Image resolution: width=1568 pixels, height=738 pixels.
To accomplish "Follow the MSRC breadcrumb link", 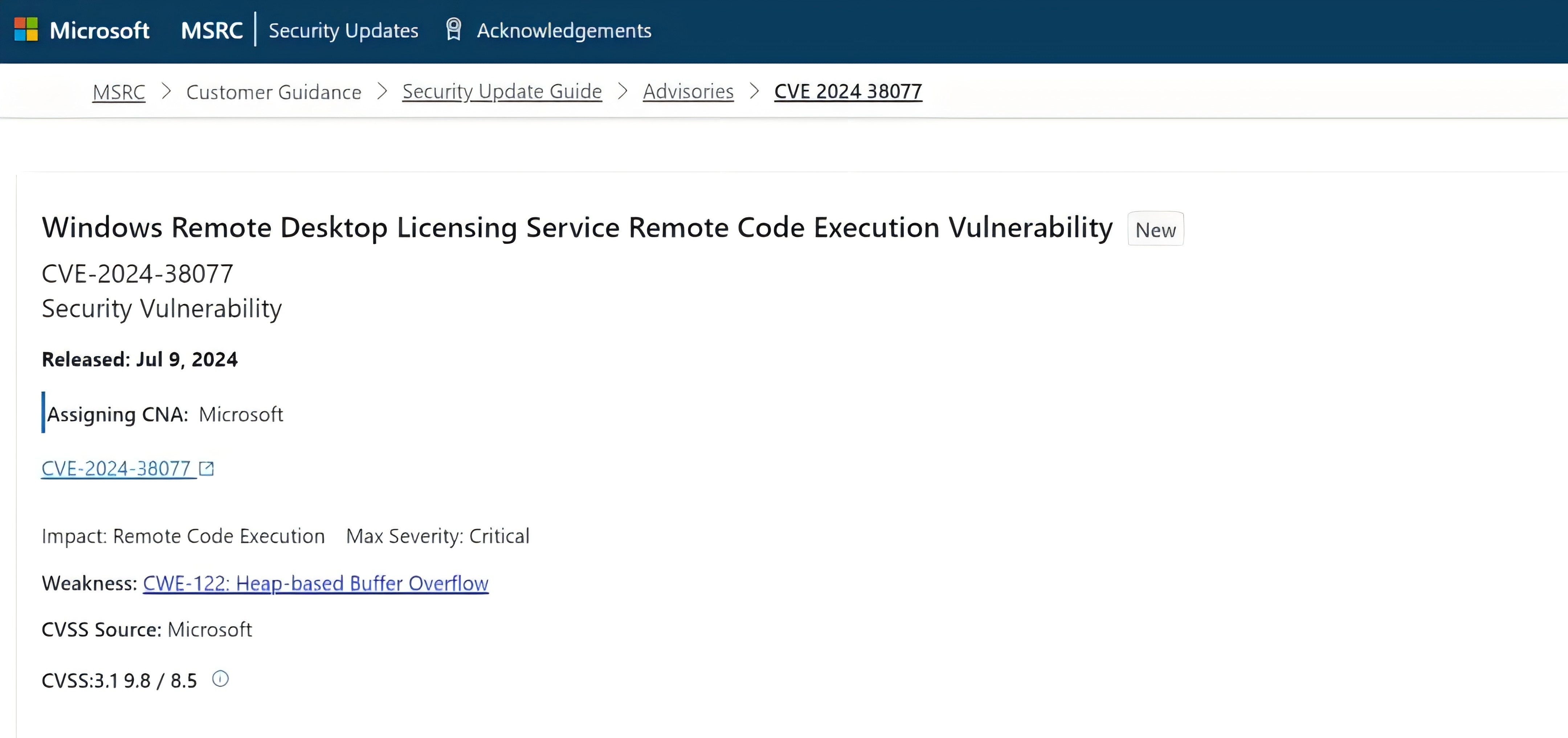I will pos(119,92).
